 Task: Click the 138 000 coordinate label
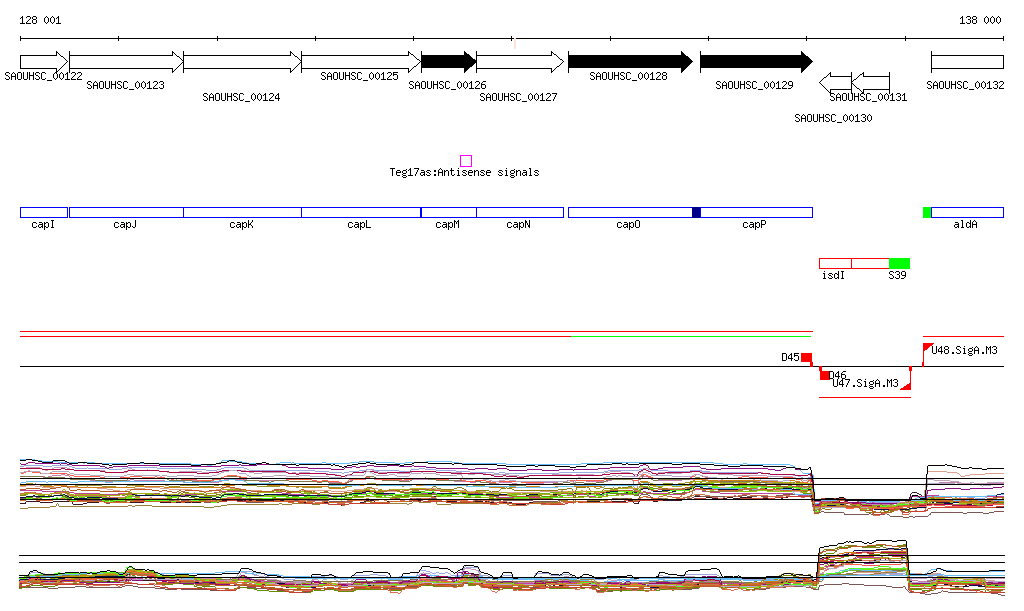click(x=980, y=20)
